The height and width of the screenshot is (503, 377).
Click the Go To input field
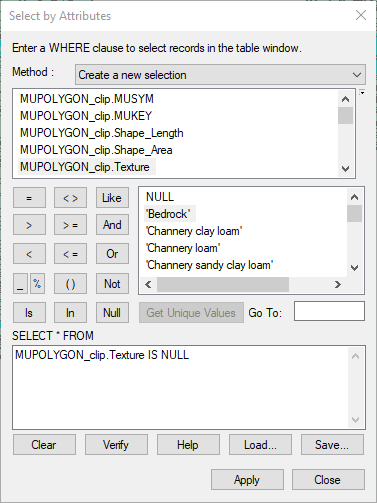tap(329, 311)
